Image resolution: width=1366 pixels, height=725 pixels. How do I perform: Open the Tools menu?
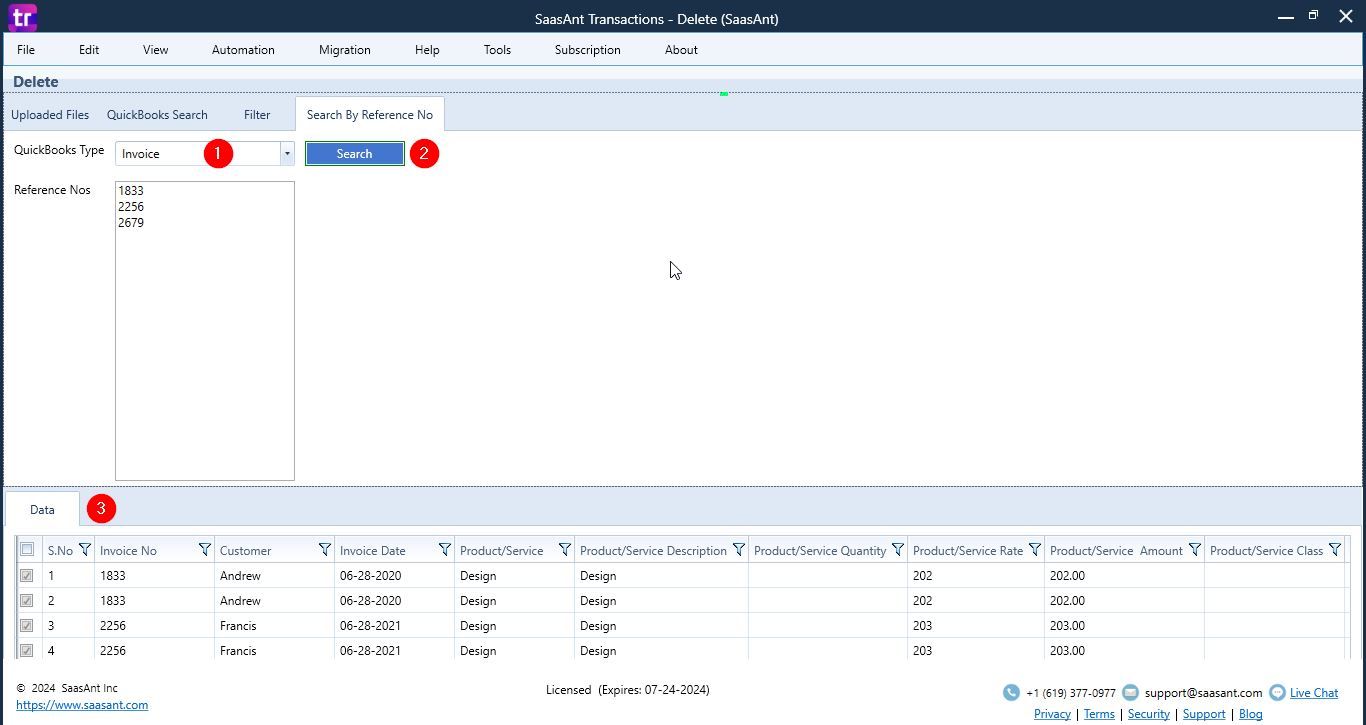(x=497, y=50)
